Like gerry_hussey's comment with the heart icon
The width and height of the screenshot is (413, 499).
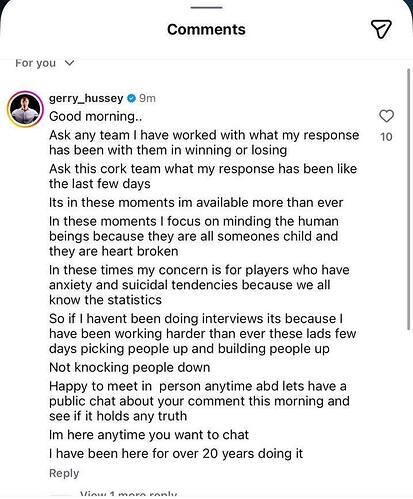pos(386,116)
